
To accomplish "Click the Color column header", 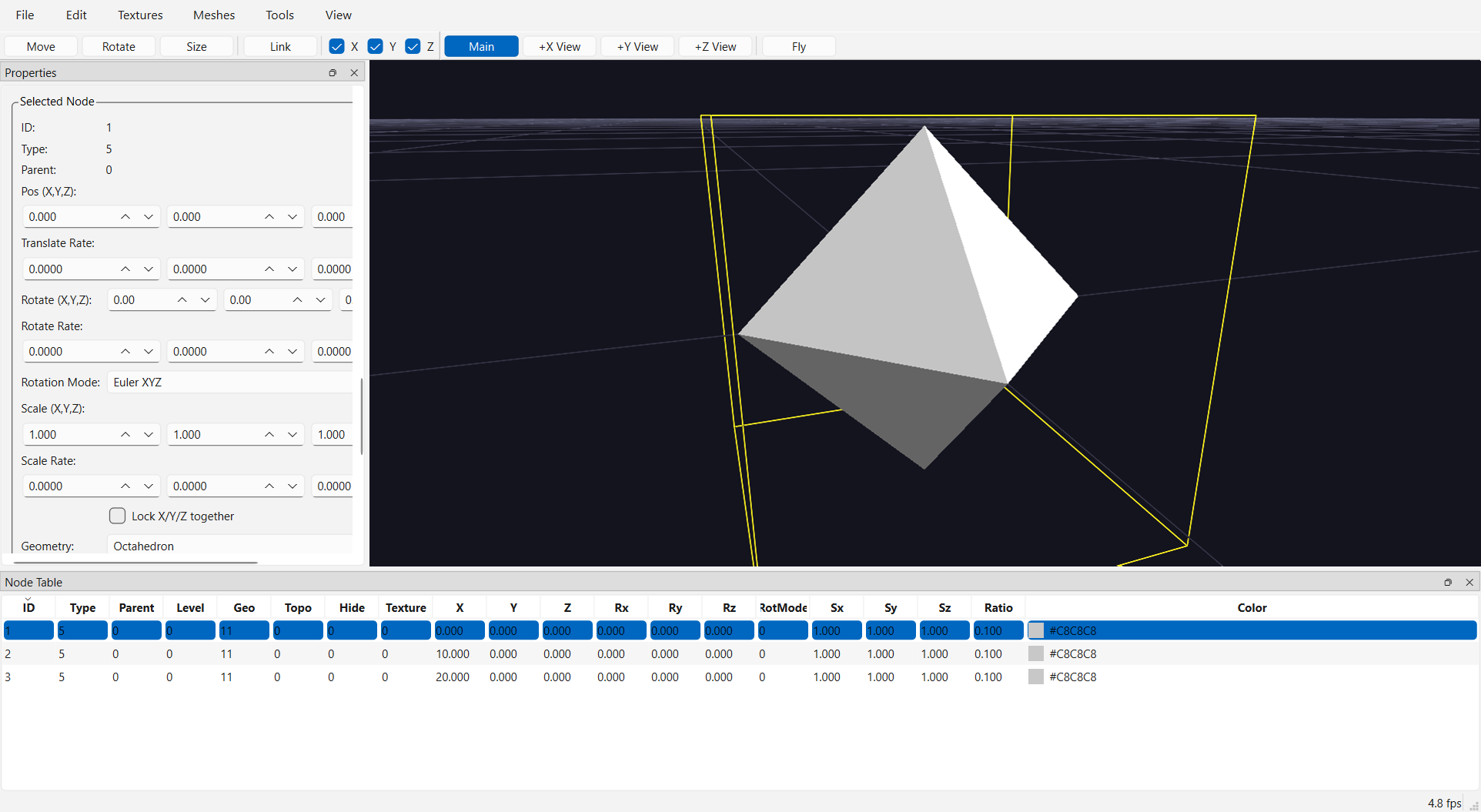I will 1252,607.
